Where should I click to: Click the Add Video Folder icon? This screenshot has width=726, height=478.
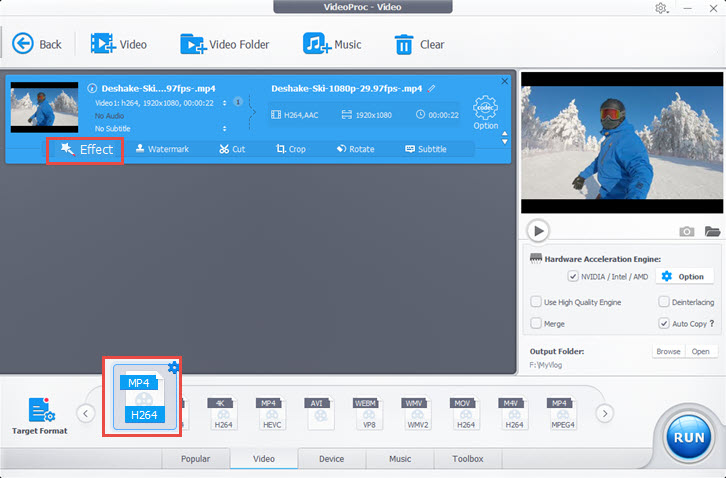click(x=193, y=44)
